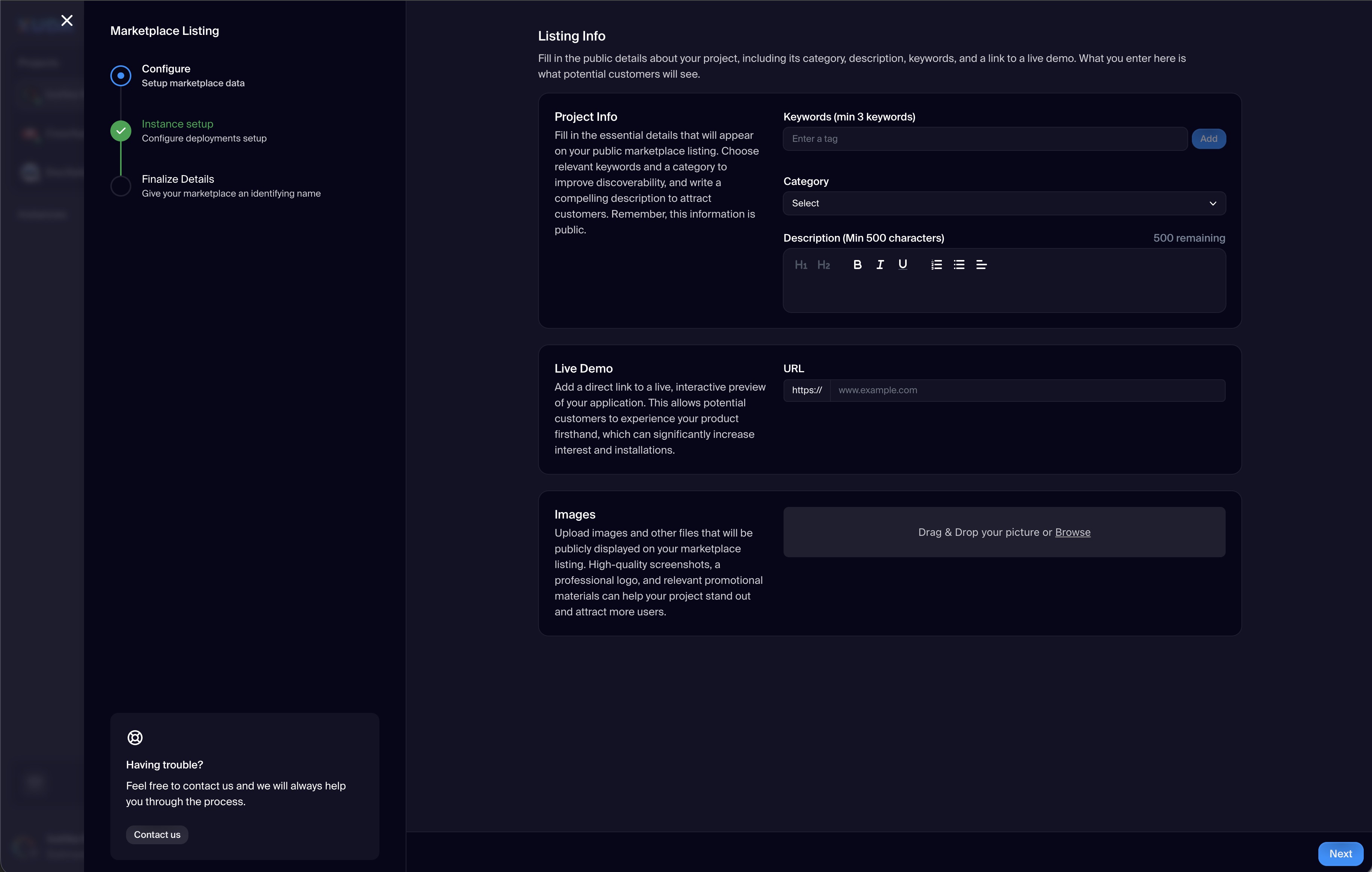This screenshot has height=872, width=1372.
Task: Toggle italic text in description editor
Action: tap(880, 265)
